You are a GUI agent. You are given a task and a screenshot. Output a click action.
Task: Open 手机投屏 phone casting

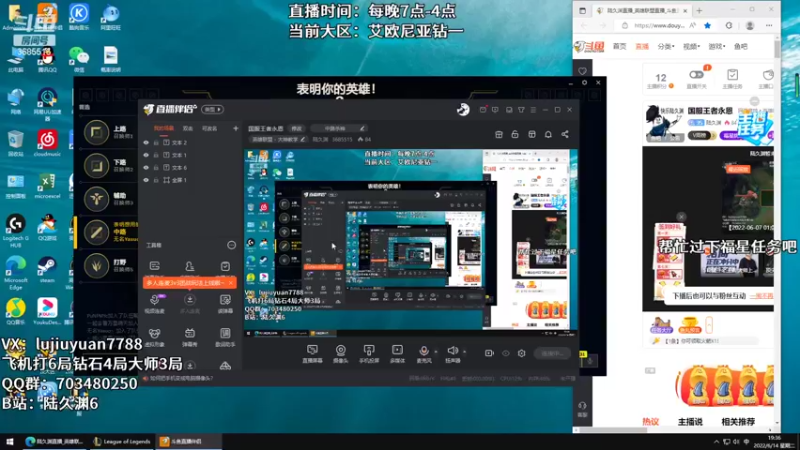(x=369, y=353)
